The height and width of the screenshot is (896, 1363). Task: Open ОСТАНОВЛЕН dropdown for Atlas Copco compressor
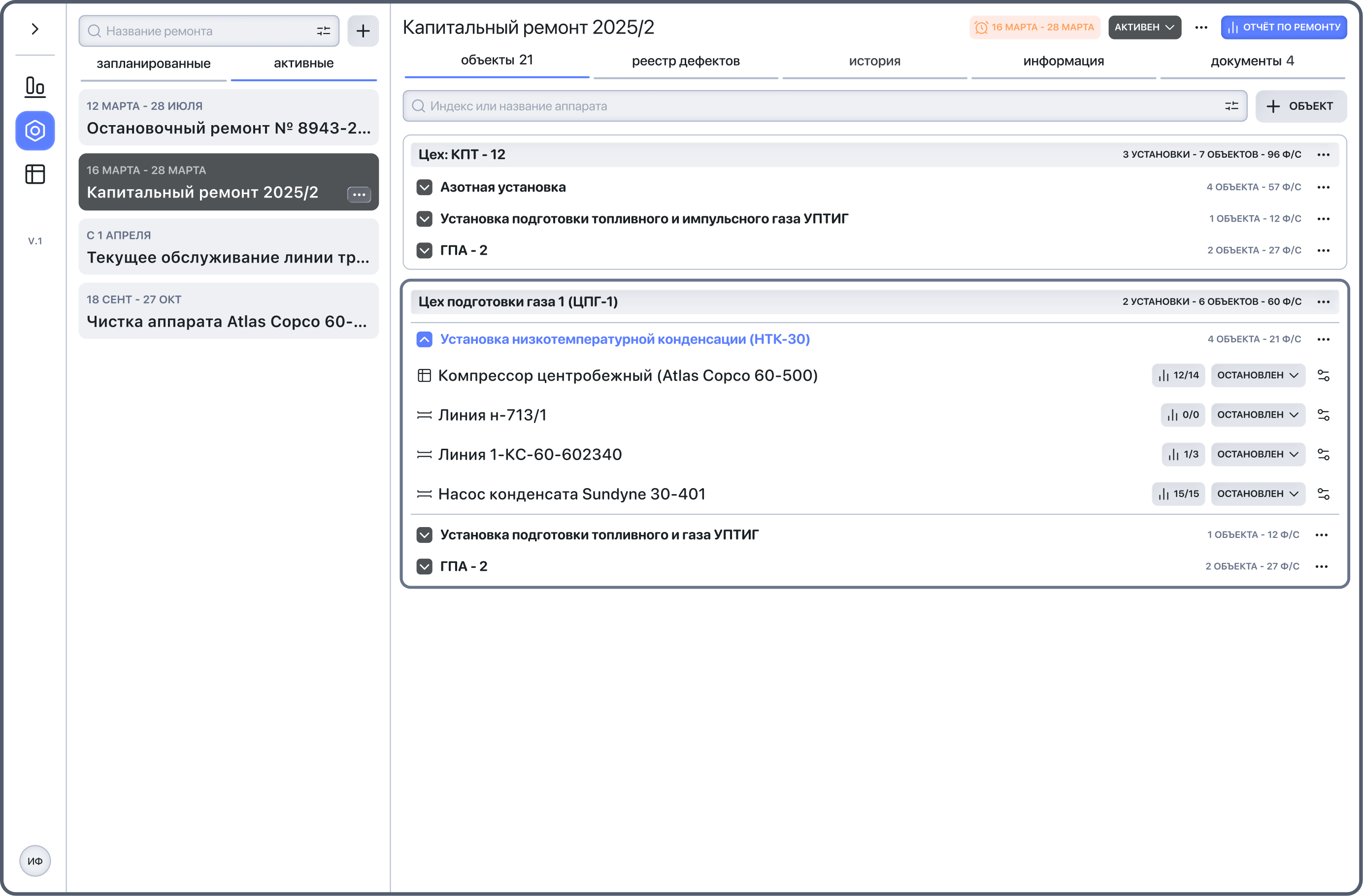tap(1258, 375)
